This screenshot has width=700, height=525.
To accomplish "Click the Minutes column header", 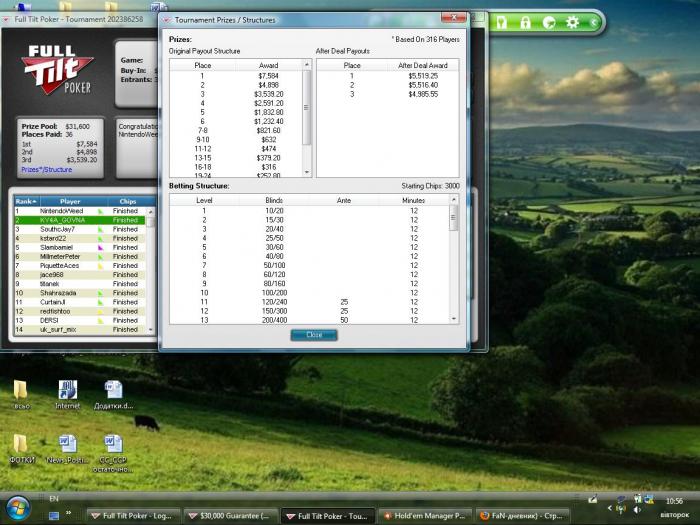I will tap(413, 200).
